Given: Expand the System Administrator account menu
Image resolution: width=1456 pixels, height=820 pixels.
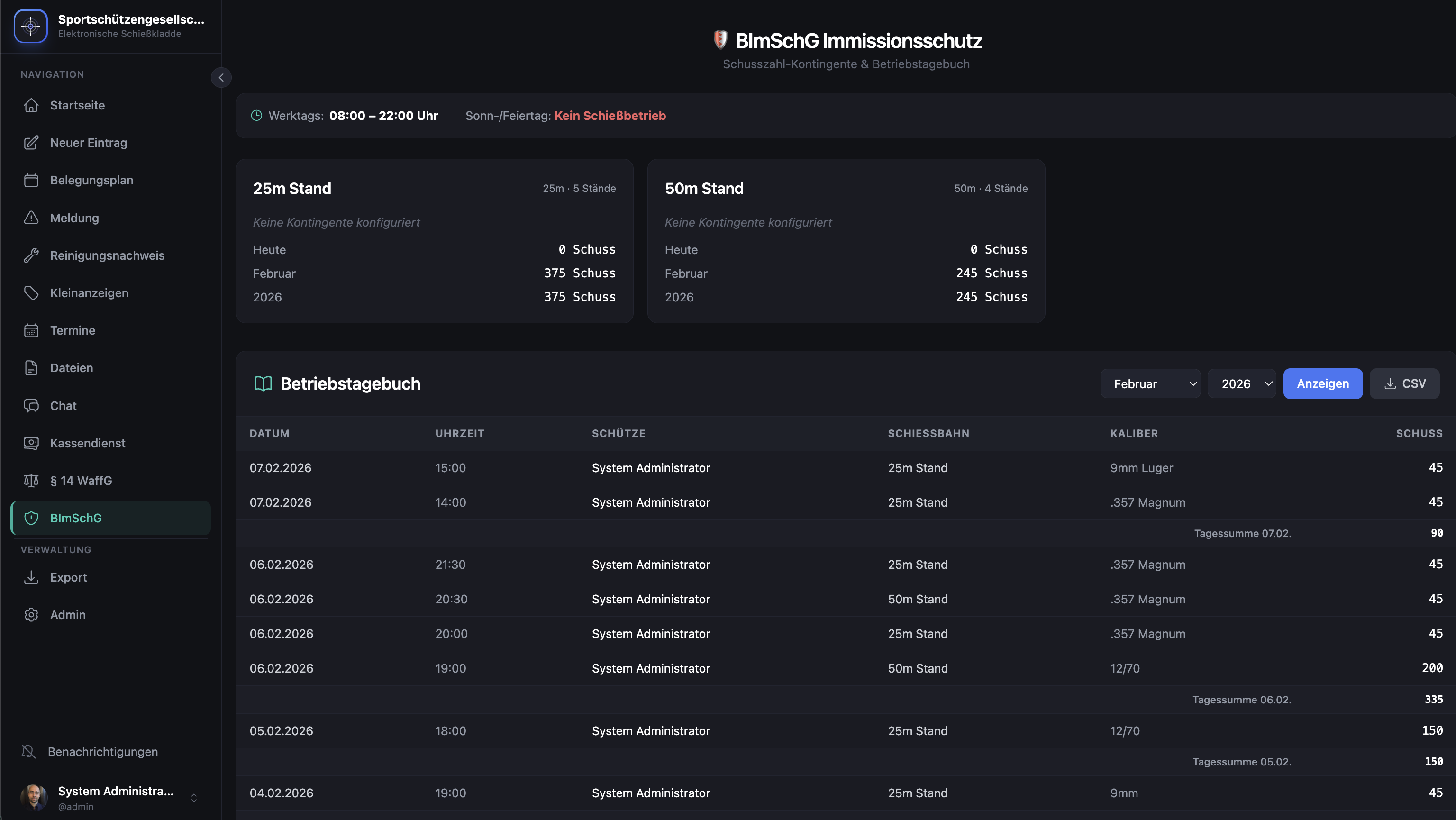Looking at the screenshot, I should click(x=194, y=797).
